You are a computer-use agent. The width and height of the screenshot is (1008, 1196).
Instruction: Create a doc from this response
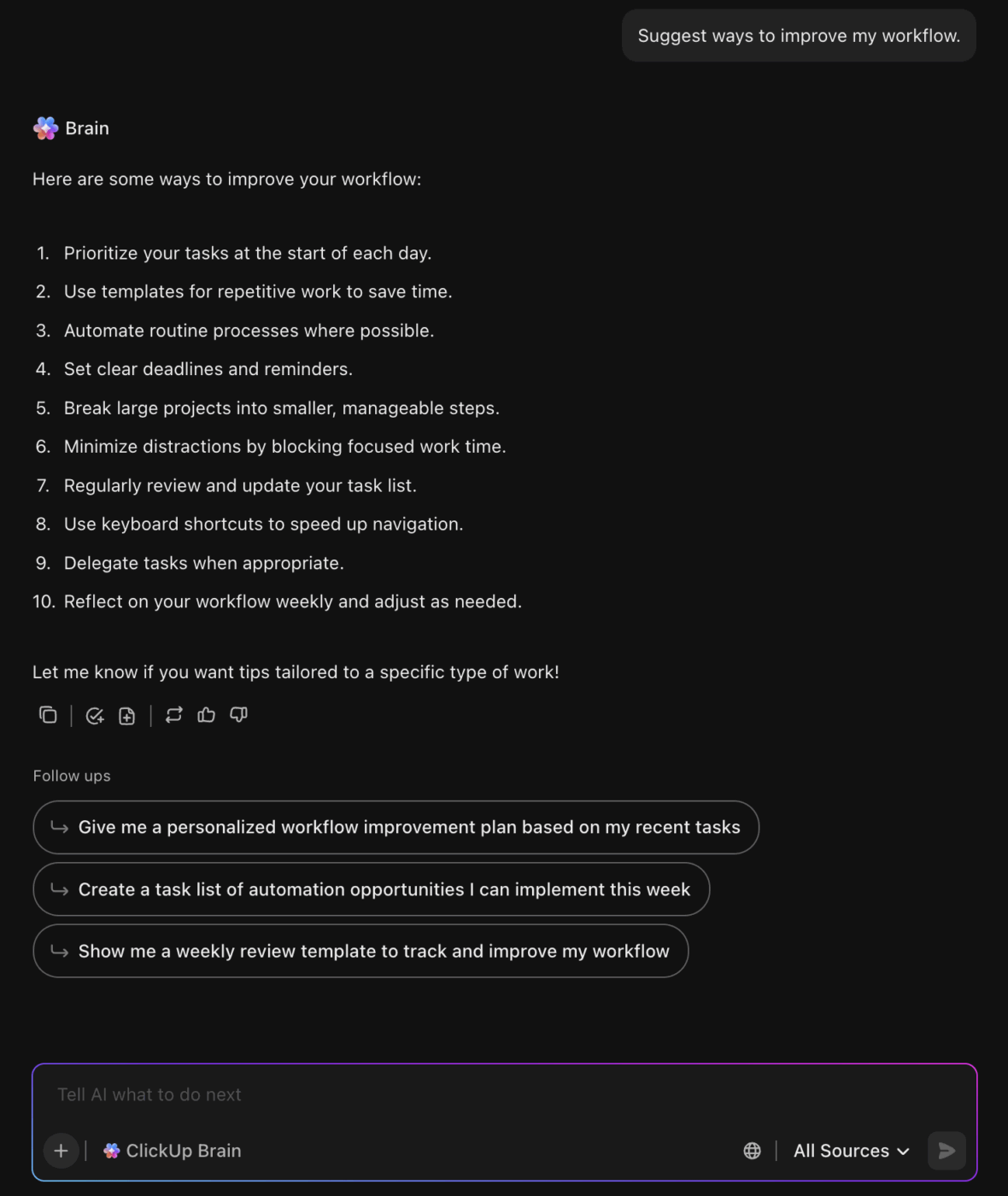(x=126, y=715)
